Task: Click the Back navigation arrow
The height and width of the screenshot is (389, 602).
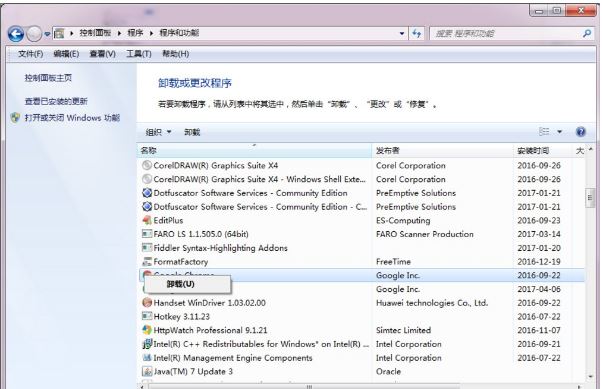Action: click(16, 34)
